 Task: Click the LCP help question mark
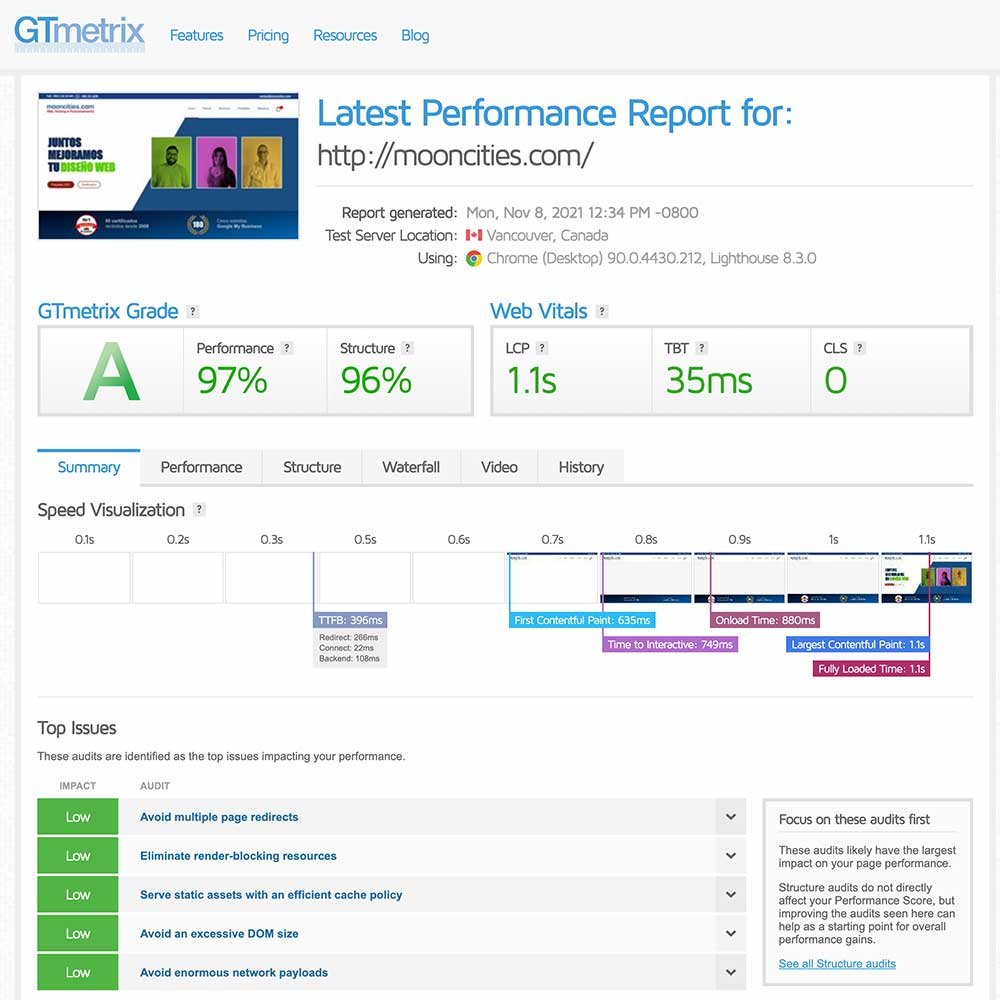[x=542, y=348]
